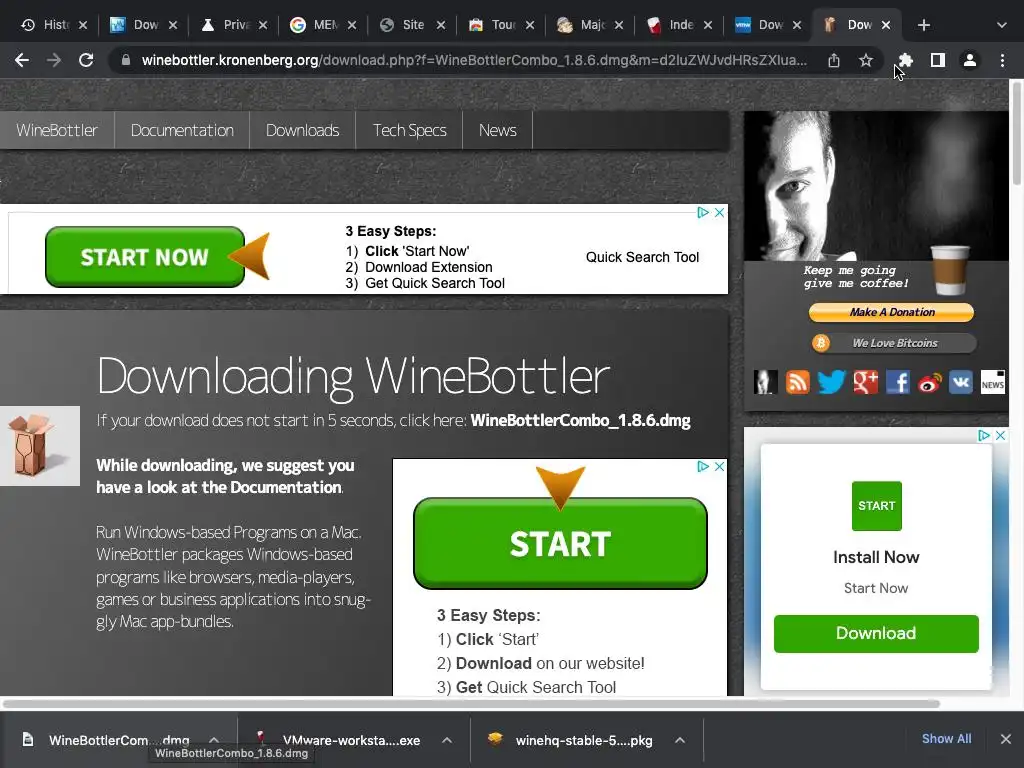Click the horizontal page scrollbar
Viewport: 1024px width, 768px height.
[471, 704]
